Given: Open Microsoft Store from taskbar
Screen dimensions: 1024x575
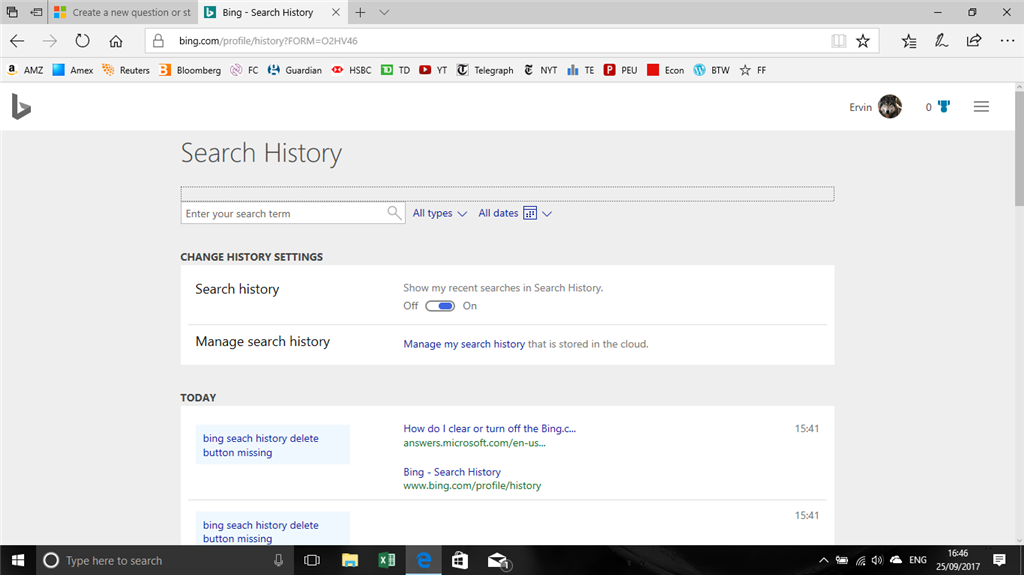Looking at the screenshot, I should coord(460,560).
